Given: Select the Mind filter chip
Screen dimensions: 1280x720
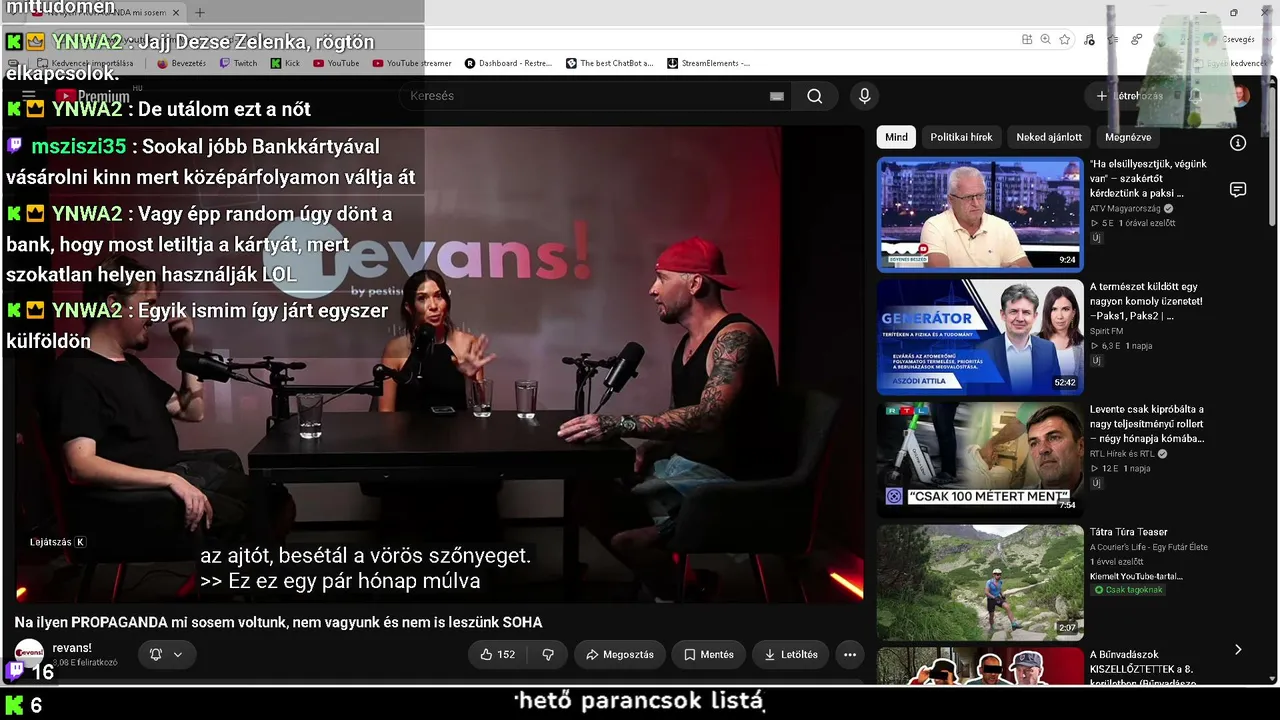Looking at the screenshot, I should [x=897, y=137].
